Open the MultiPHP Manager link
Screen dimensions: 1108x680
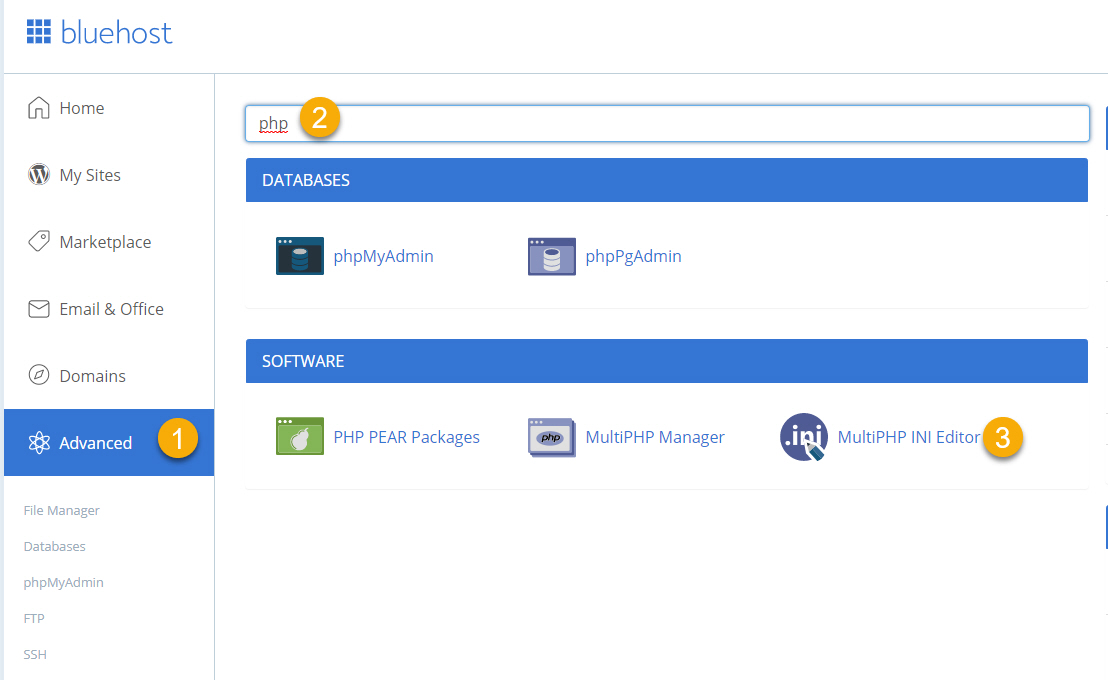click(655, 438)
